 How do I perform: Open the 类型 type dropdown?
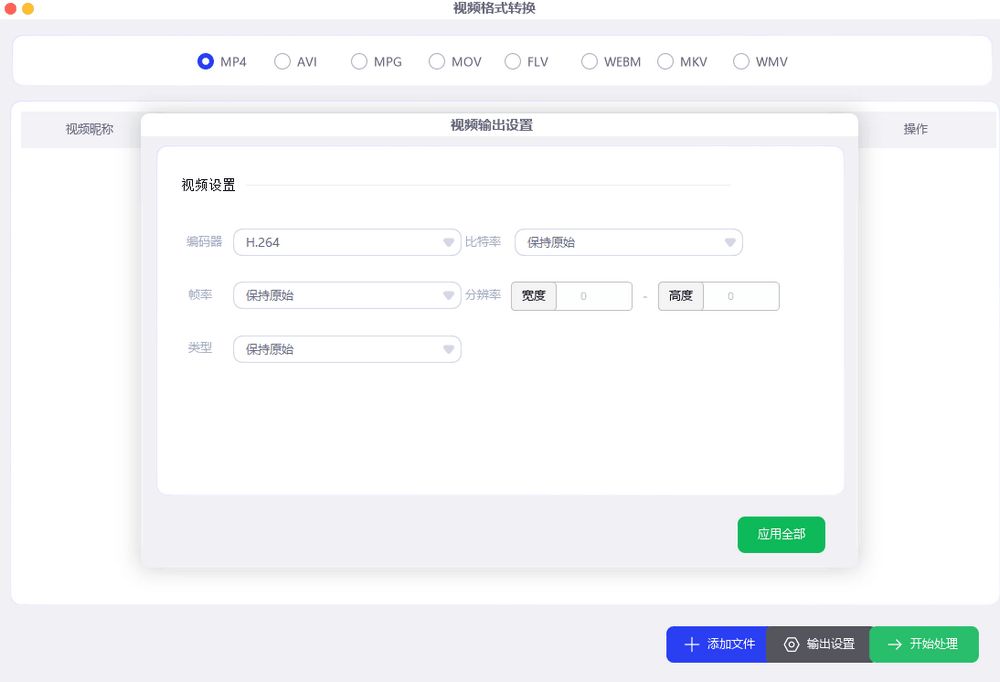pos(347,348)
